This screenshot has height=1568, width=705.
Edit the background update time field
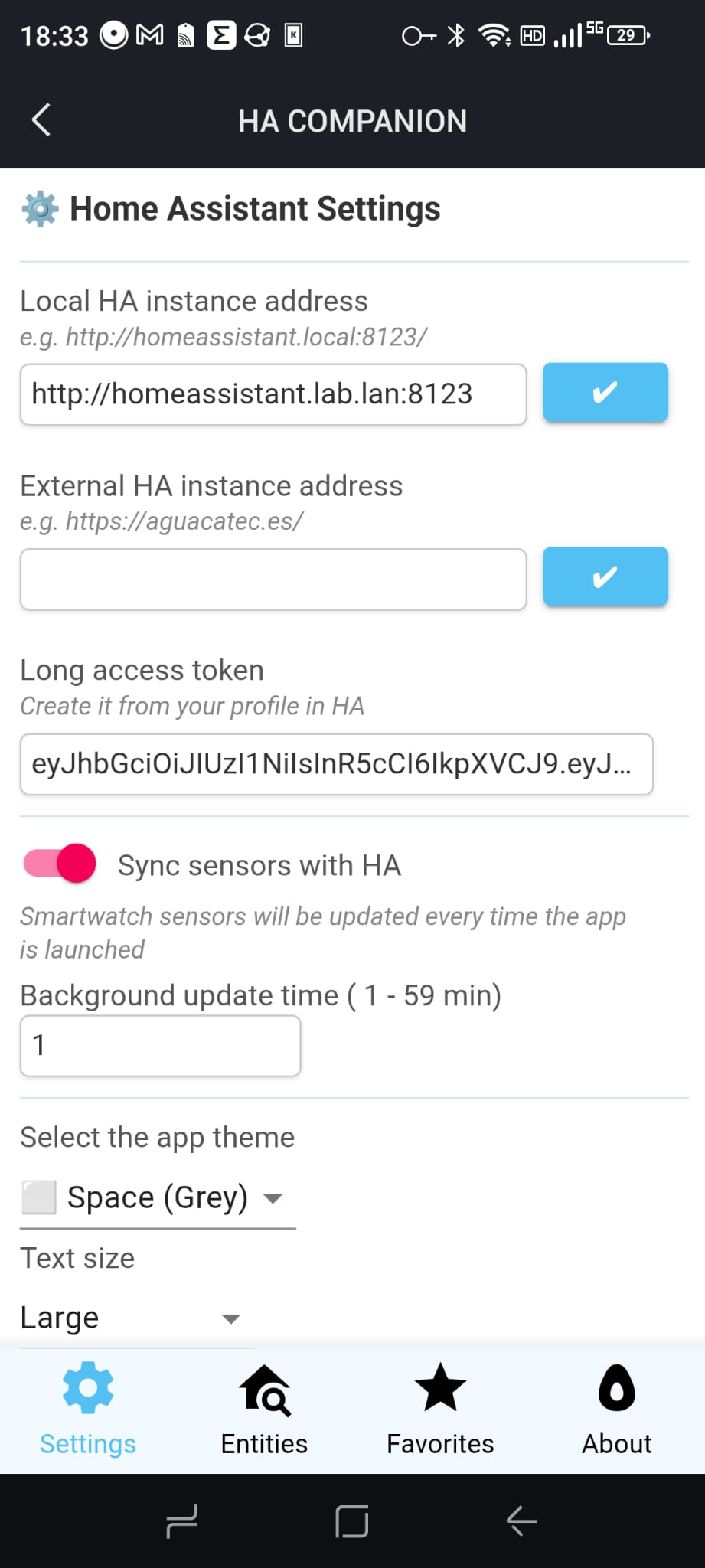[160, 1046]
